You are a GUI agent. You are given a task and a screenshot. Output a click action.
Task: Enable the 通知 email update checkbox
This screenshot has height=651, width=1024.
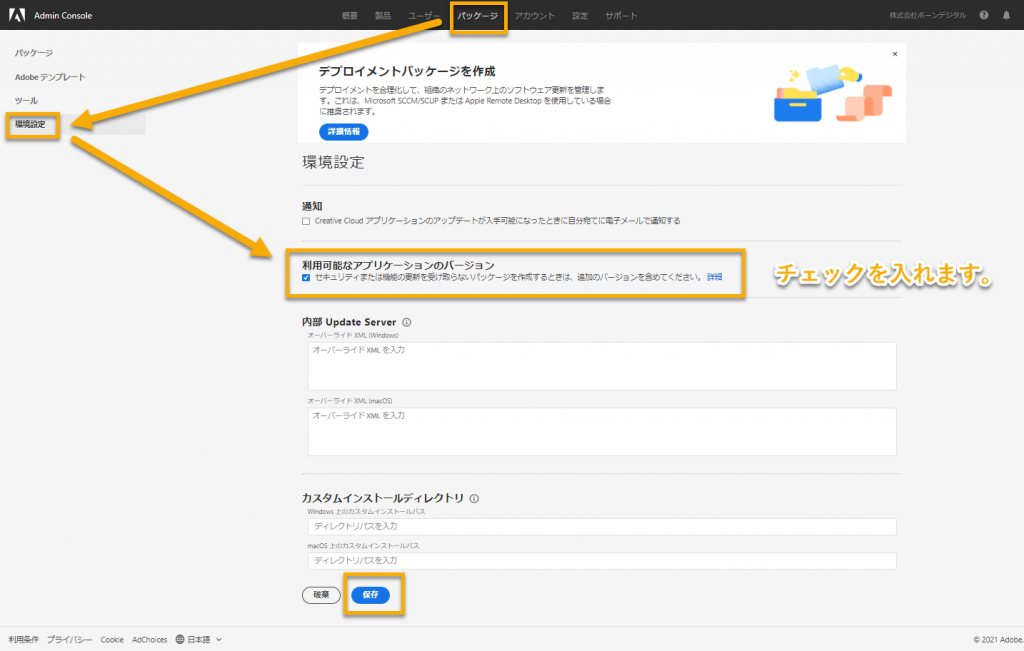coord(306,221)
